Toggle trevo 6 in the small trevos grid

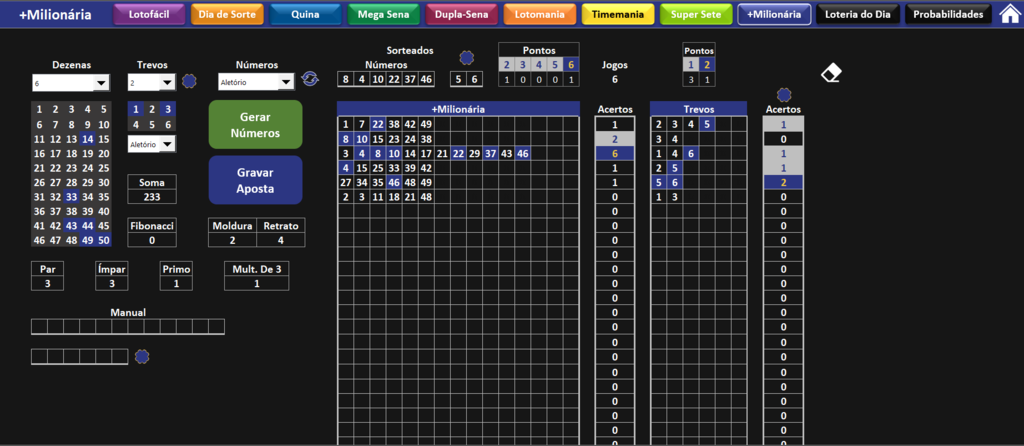coord(168,125)
